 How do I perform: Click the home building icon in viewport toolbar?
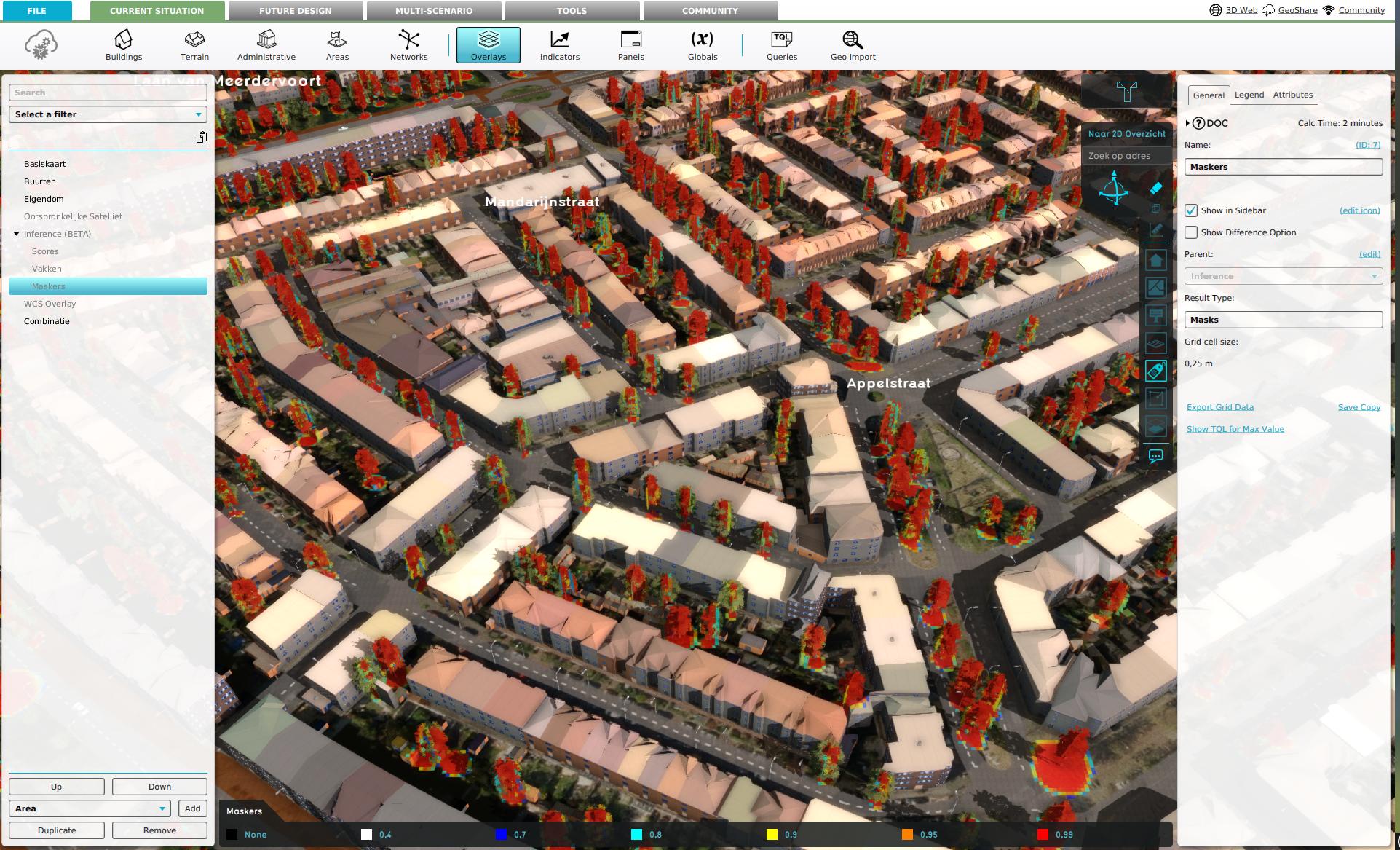1155,260
